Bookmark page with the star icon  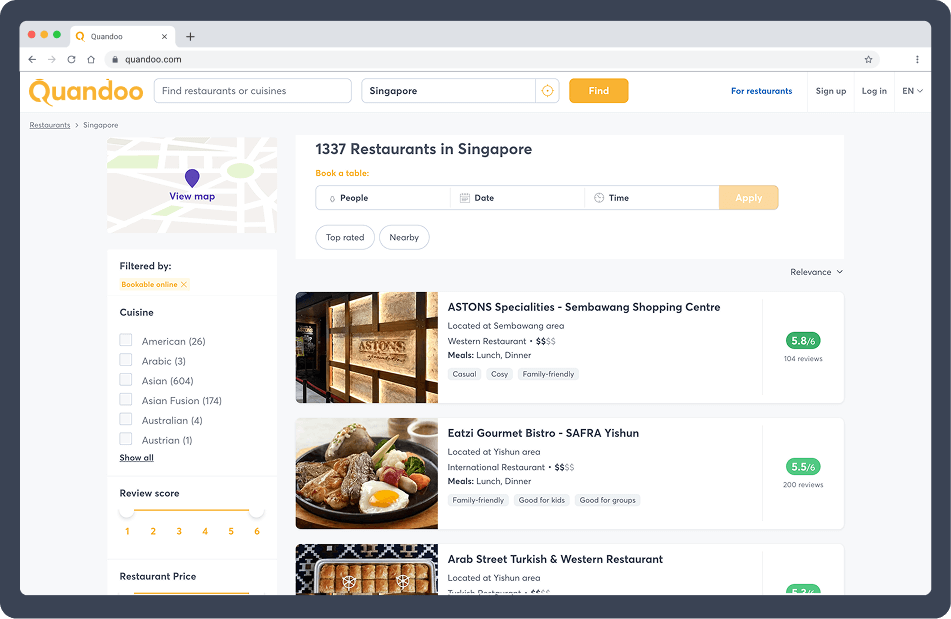click(x=868, y=60)
